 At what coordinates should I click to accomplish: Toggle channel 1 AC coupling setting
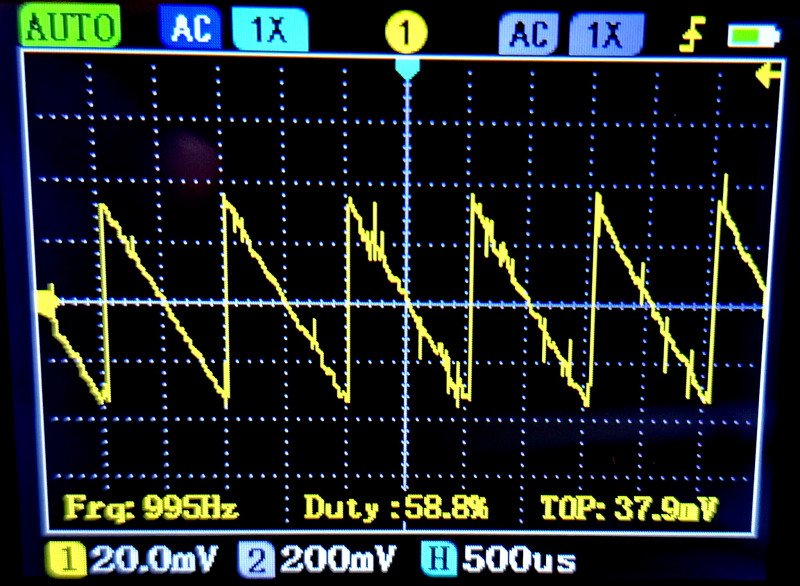click(x=191, y=30)
